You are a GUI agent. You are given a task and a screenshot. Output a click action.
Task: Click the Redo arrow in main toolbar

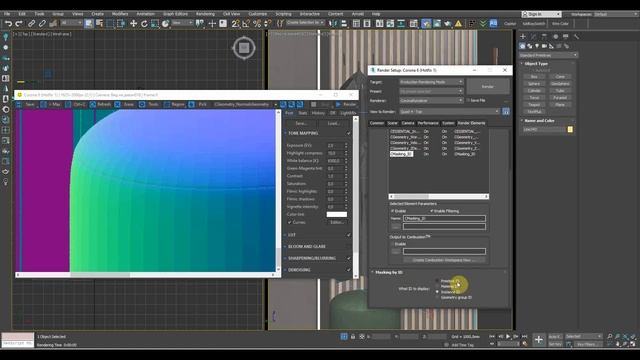[19, 24]
